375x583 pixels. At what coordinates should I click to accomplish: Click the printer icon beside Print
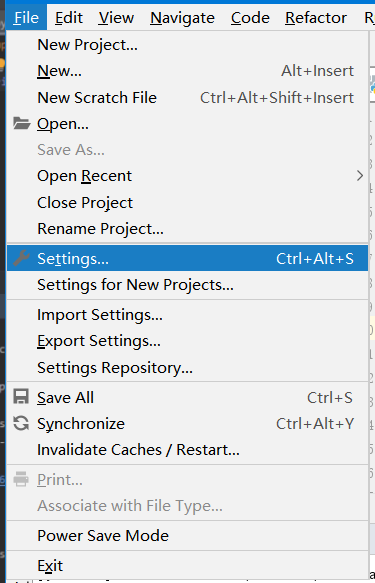pyautogui.click(x=21, y=479)
